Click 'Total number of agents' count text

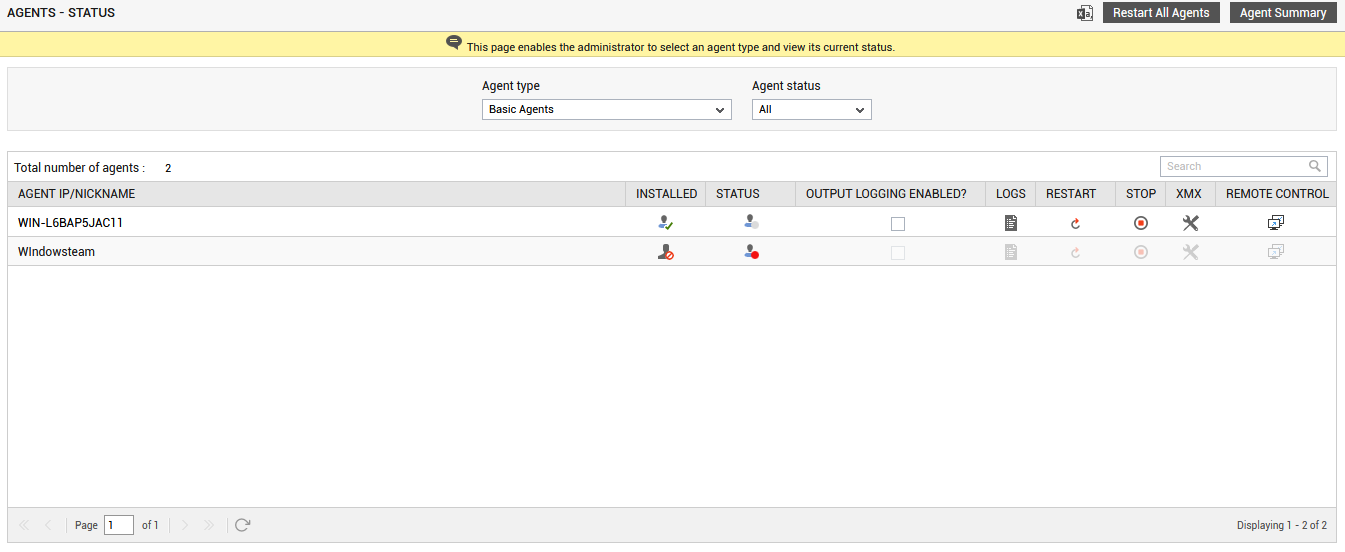(x=92, y=168)
